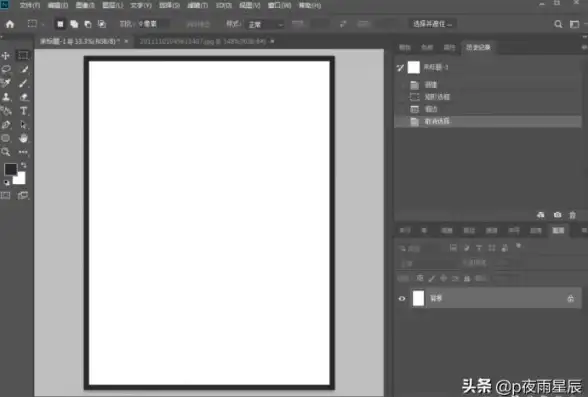This screenshot has height=397, width=588.
Task: Select the Path Selection arrow tool
Action: [23, 124]
